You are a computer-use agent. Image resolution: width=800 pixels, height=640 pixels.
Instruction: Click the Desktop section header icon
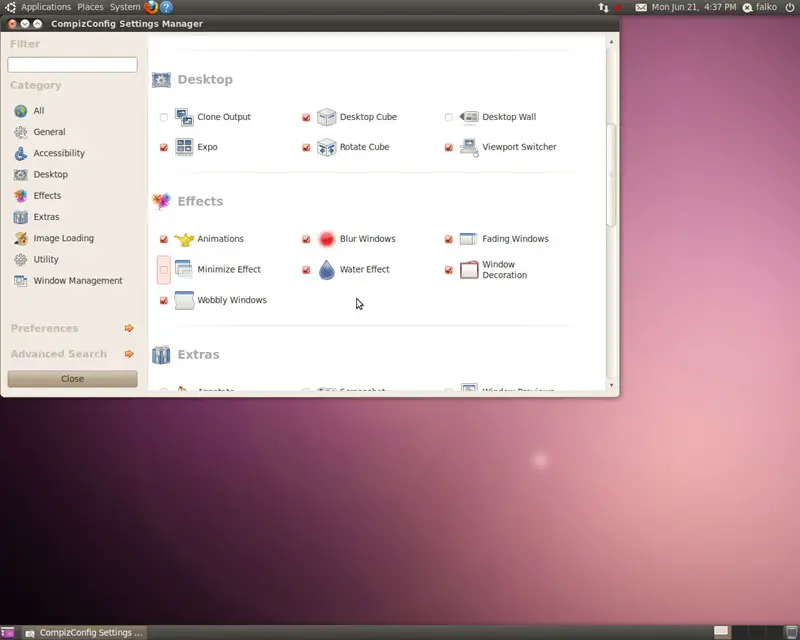click(x=161, y=80)
